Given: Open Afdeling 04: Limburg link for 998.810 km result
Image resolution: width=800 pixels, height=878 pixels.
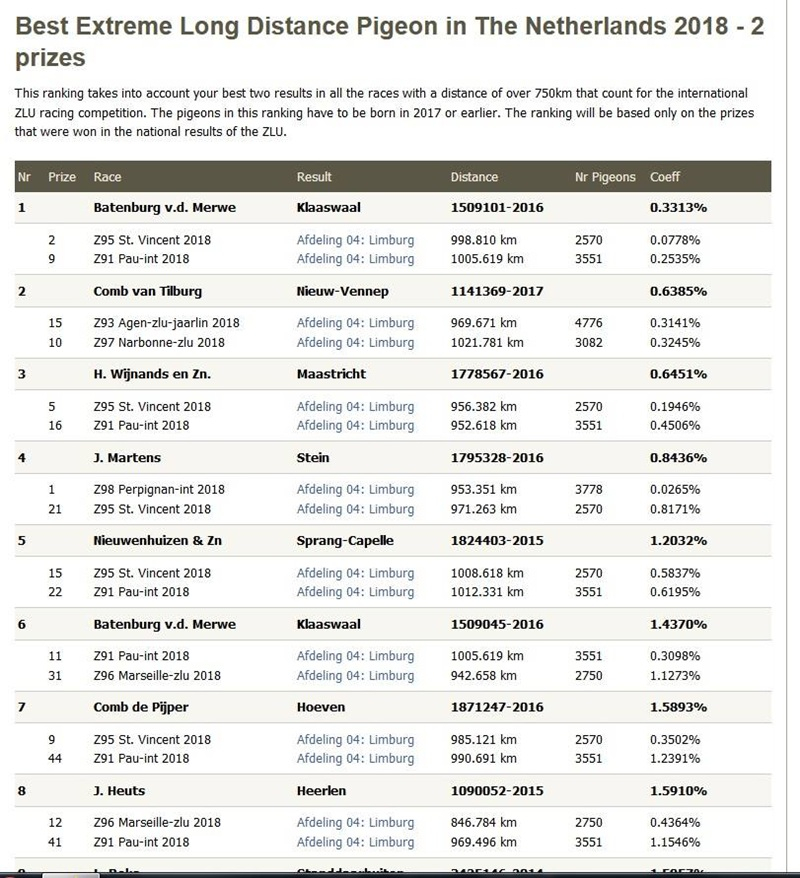Looking at the screenshot, I should [355, 240].
